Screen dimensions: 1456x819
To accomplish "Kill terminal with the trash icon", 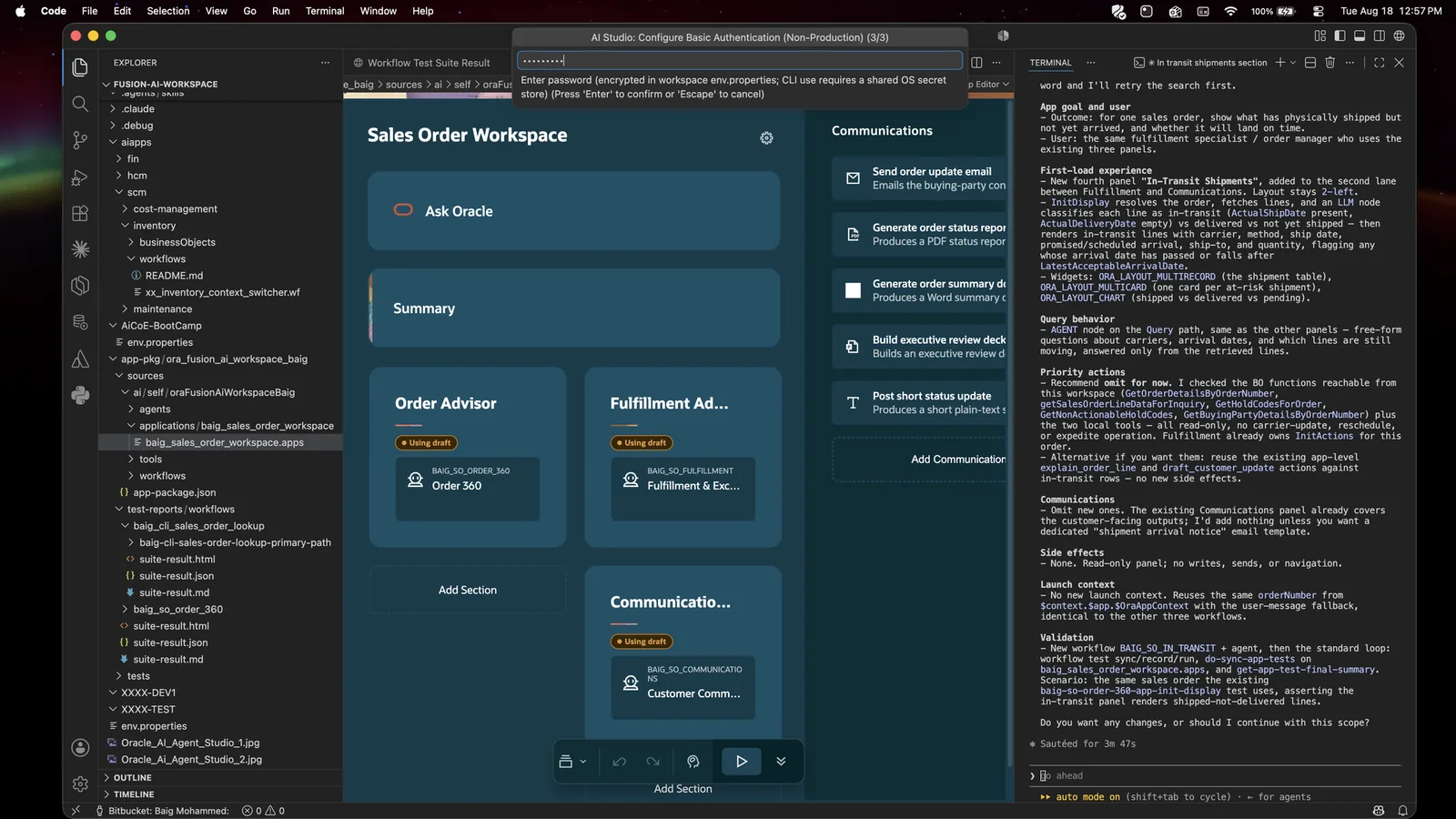I will pyautogui.click(x=1330, y=63).
